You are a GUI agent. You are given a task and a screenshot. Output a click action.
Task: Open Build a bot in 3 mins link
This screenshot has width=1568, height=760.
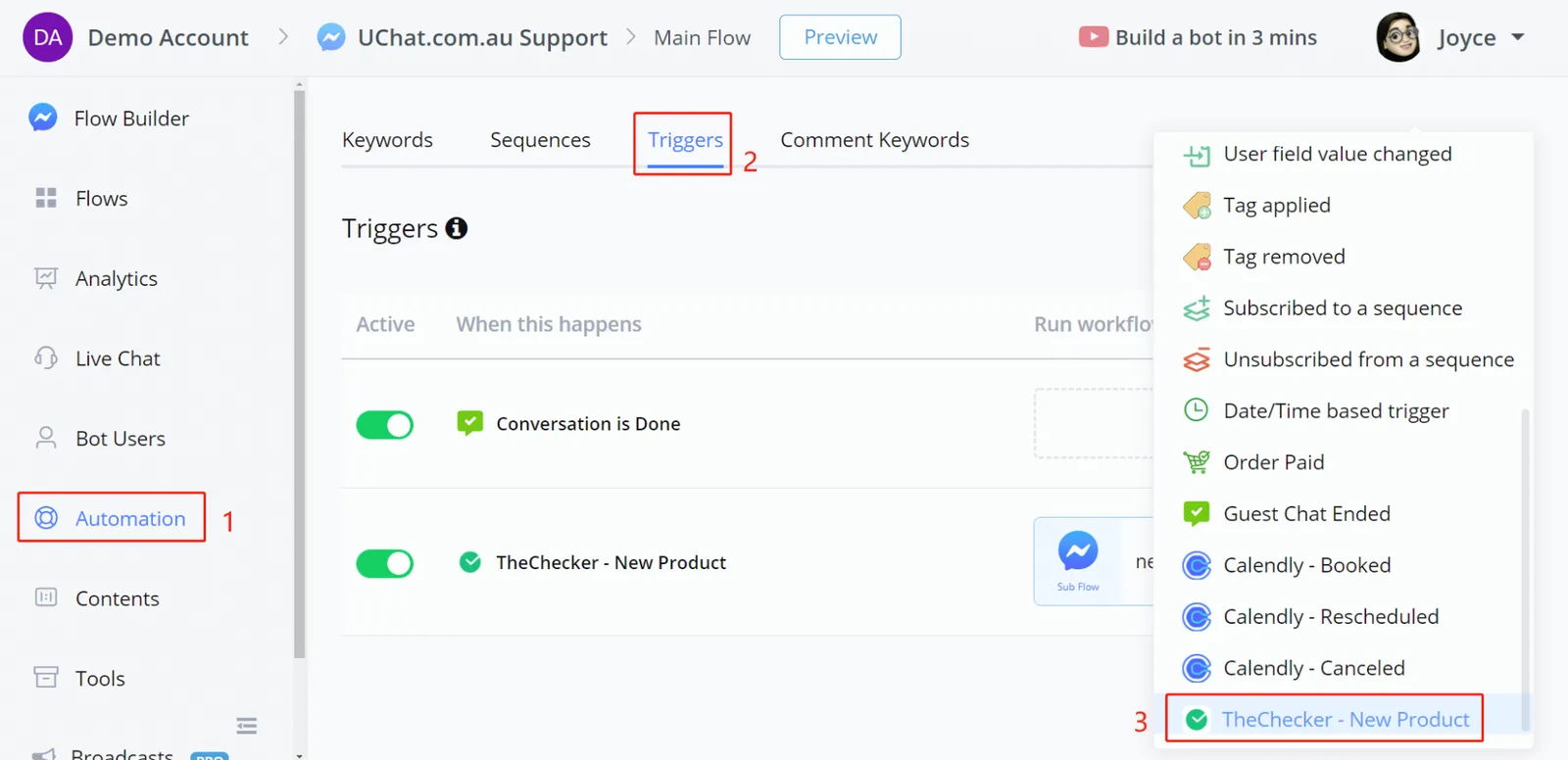point(1198,37)
